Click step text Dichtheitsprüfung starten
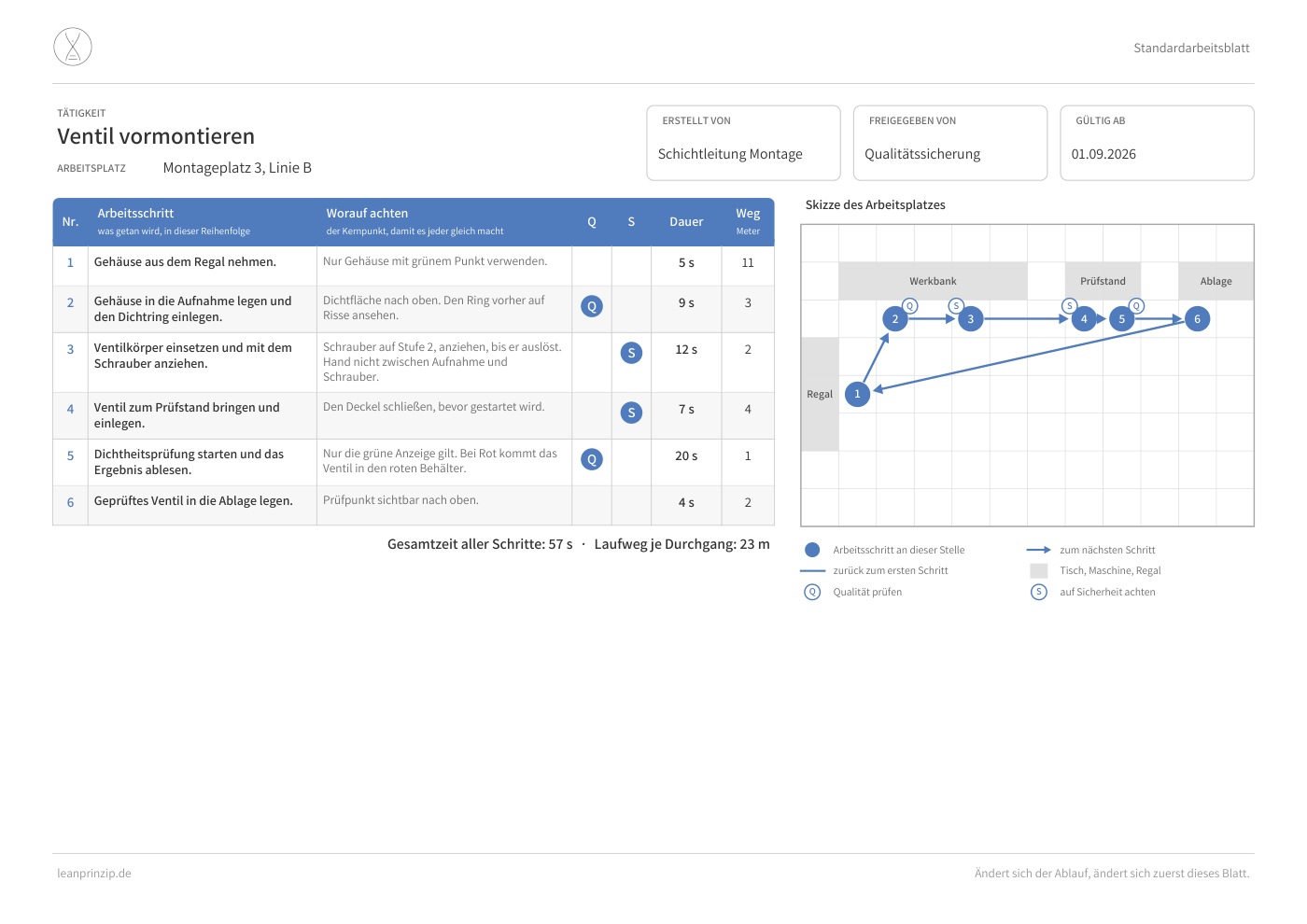 (189, 462)
